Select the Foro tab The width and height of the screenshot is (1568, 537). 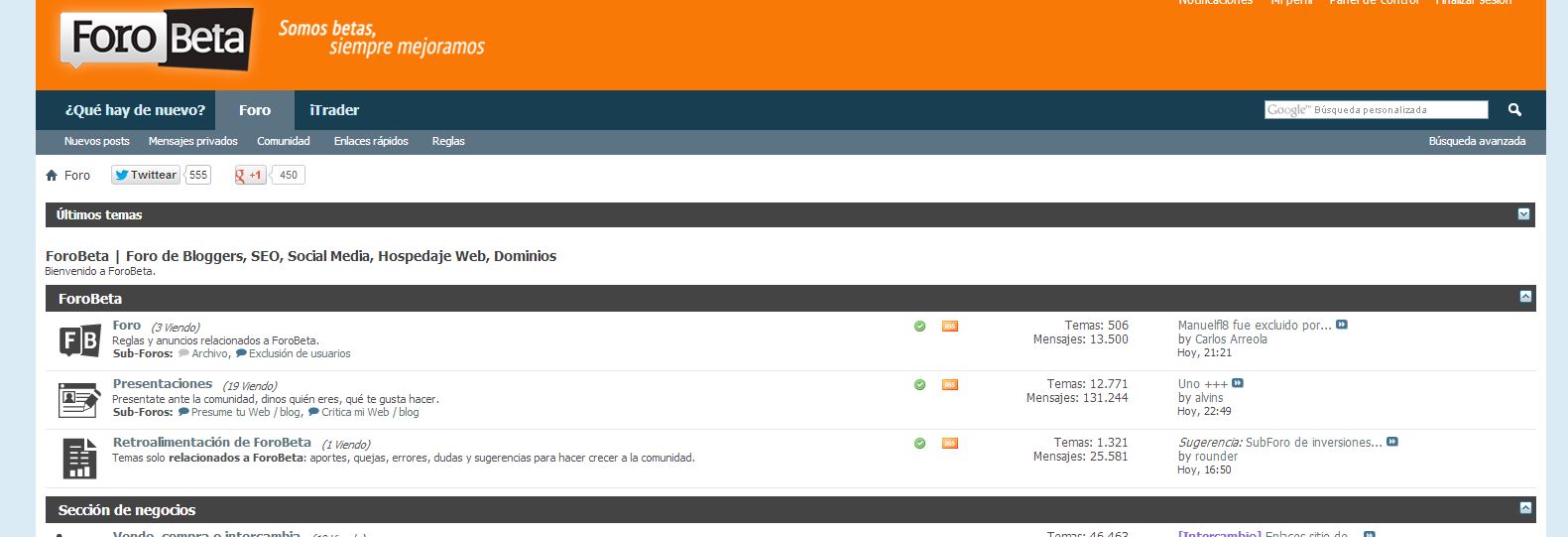[255, 110]
